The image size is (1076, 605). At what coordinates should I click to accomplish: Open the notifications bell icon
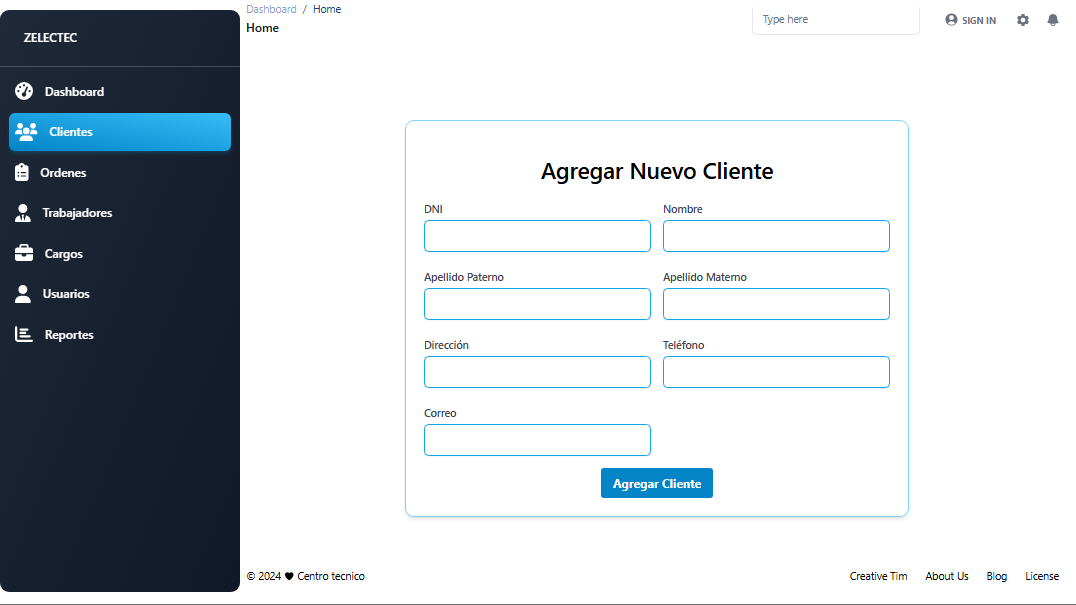[x=1053, y=20]
